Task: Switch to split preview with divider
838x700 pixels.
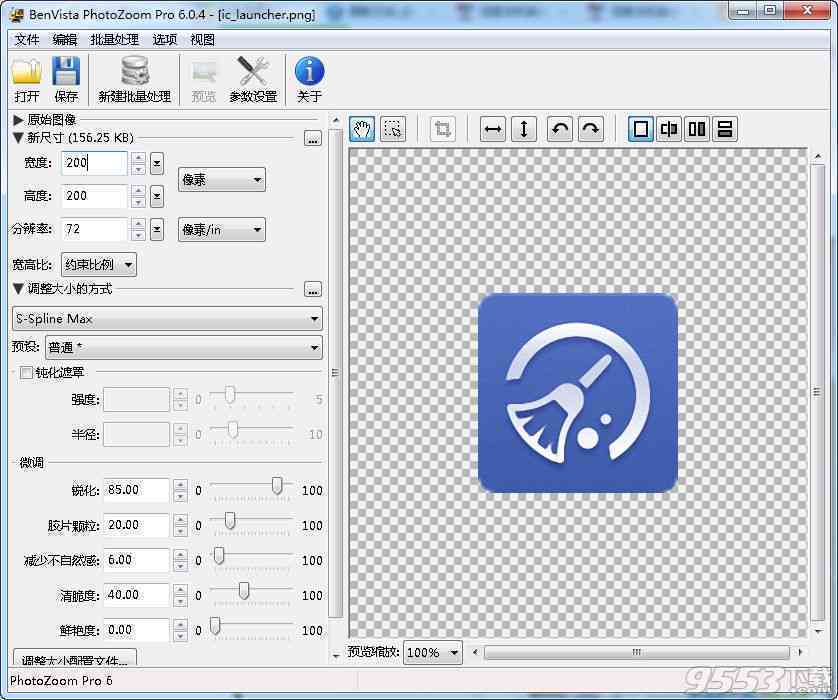Action: point(669,129)
